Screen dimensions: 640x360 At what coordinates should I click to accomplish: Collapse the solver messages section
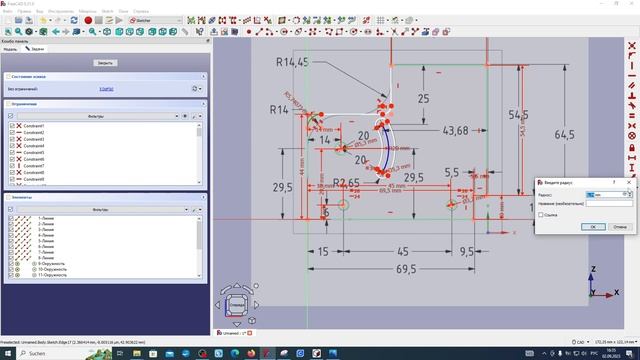point(203,76)
